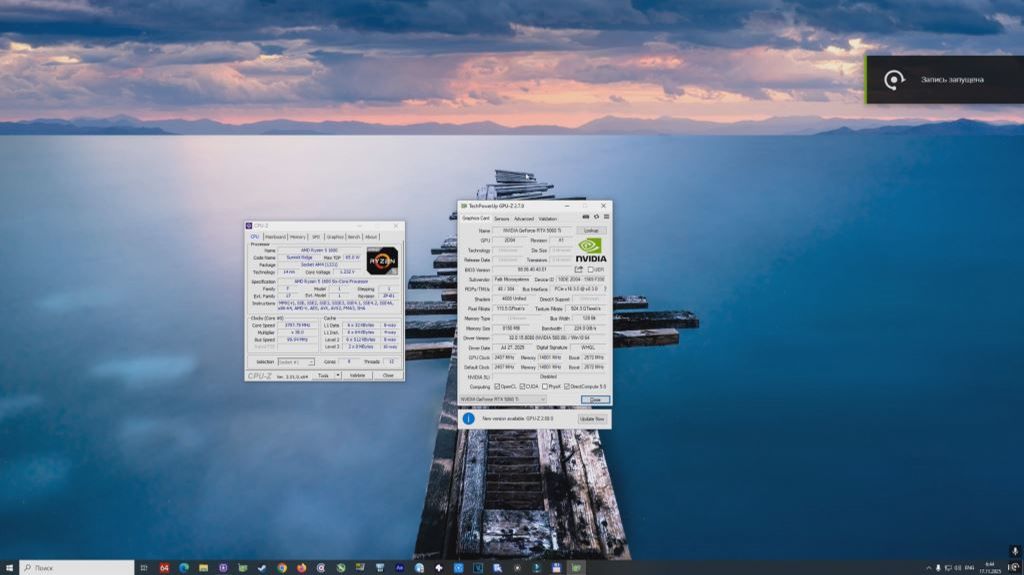Click the recording started notification icon
The image size is (1024, 575).
coord(894,80)
